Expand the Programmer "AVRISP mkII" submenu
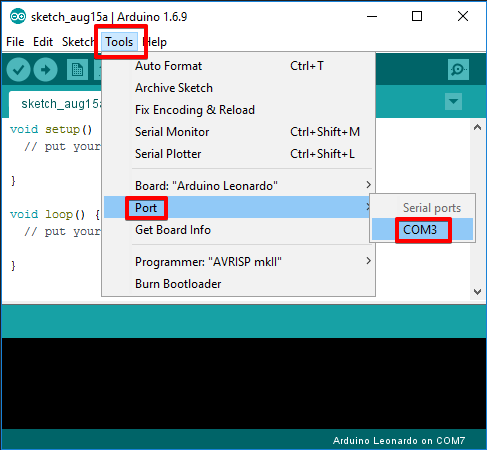 pos(238,262)
